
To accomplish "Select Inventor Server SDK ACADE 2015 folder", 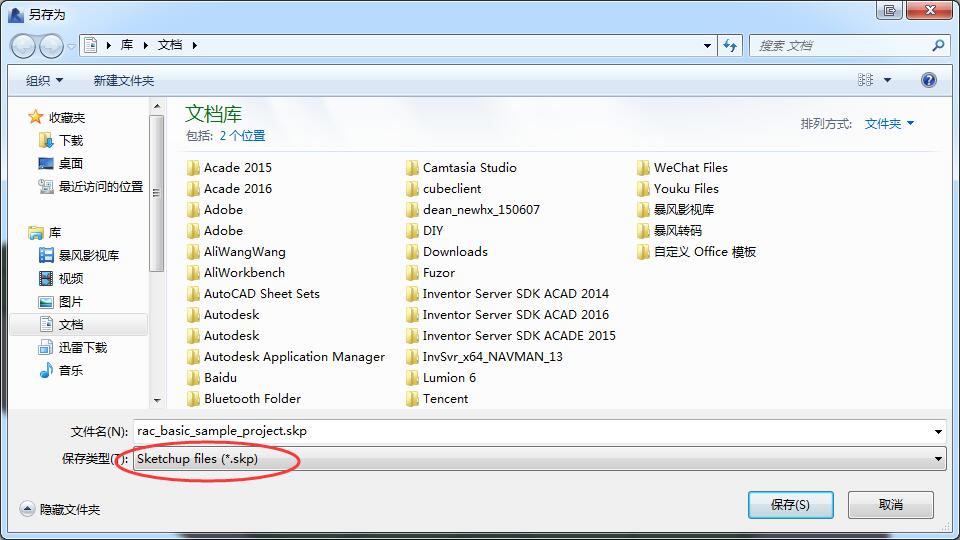I will click(511, 336).
